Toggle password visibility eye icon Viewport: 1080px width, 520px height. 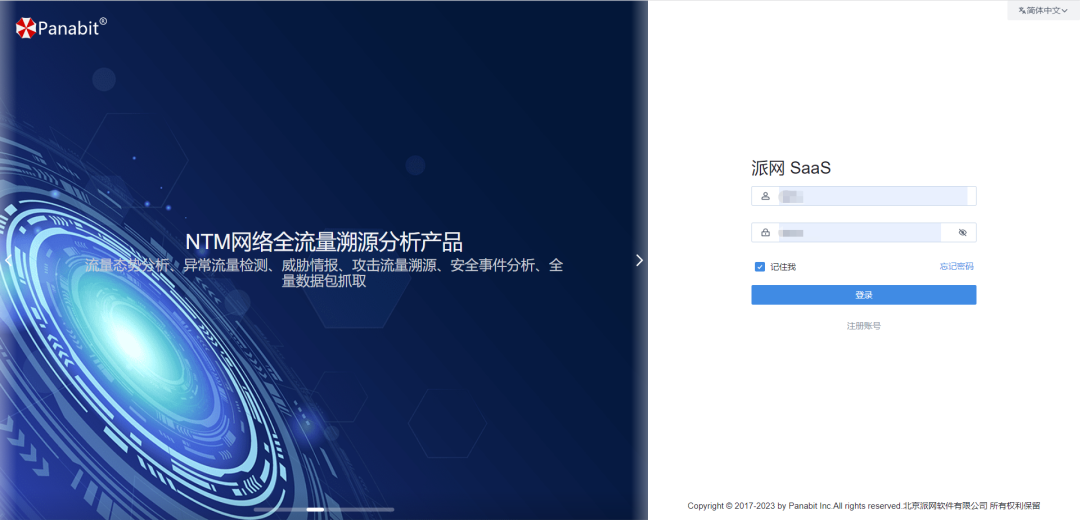click(x=963, y=233)
